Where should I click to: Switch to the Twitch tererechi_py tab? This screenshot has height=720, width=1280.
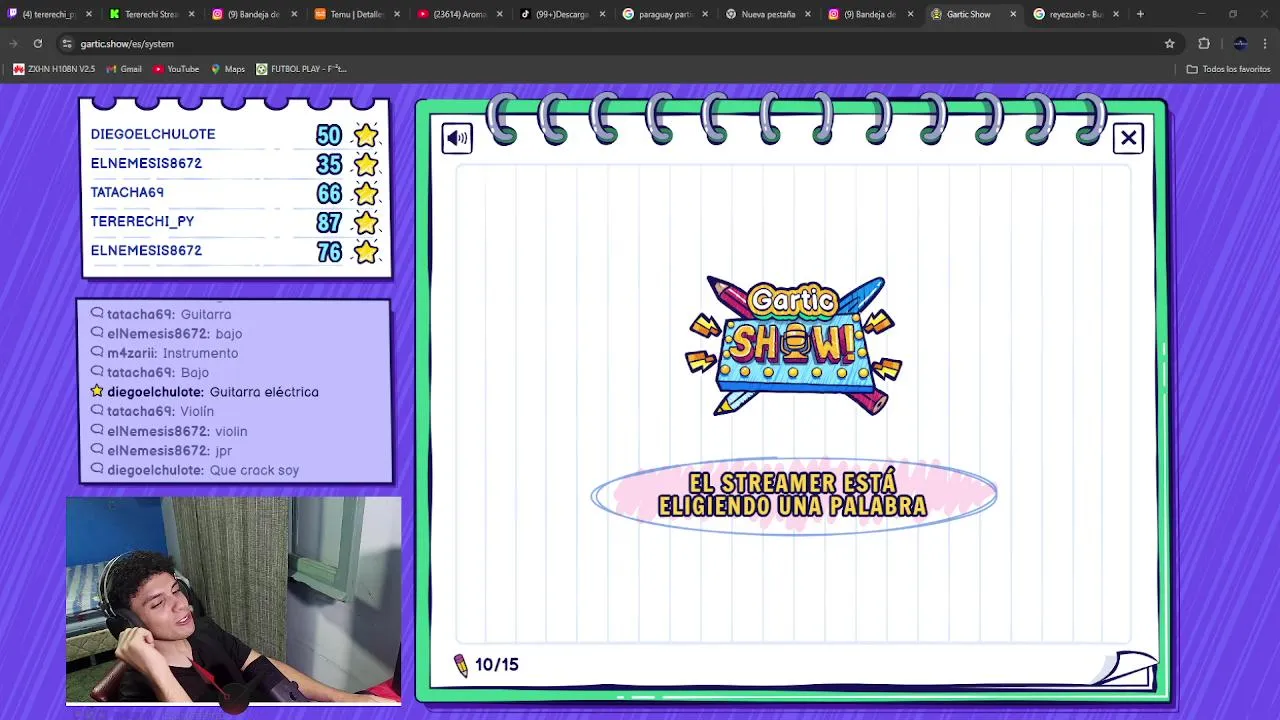(49, 14)
